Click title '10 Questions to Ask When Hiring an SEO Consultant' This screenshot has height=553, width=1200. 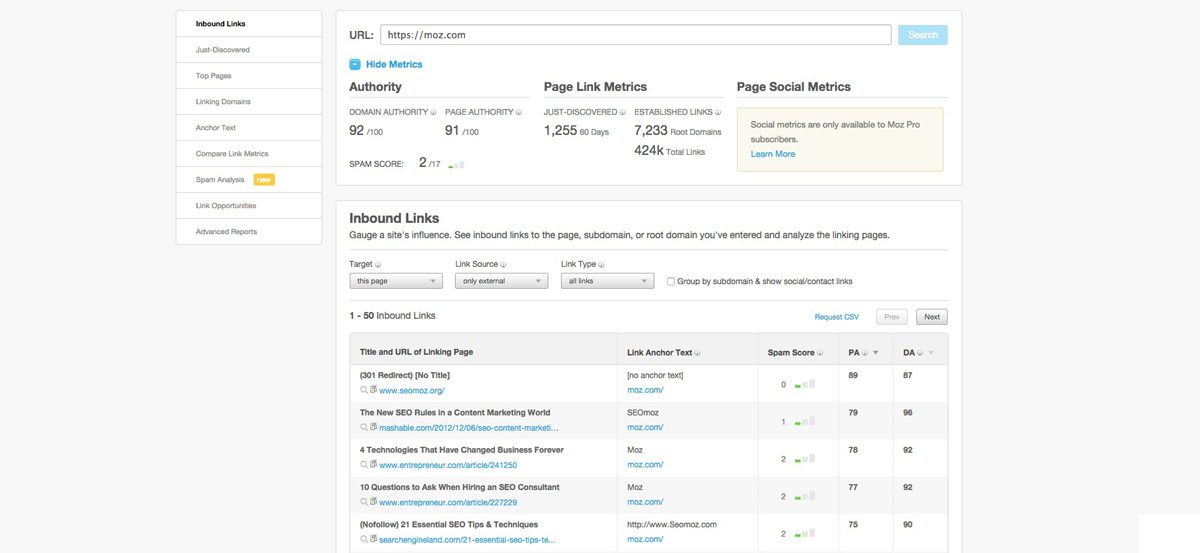click(460, 487)
